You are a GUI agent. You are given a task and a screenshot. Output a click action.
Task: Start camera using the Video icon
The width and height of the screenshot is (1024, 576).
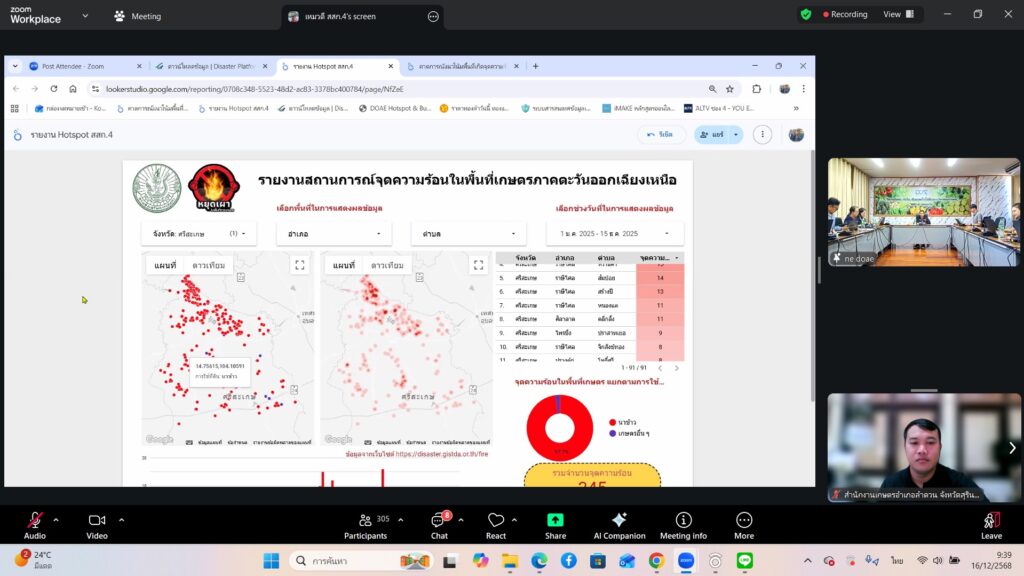[x=97, y=521]
